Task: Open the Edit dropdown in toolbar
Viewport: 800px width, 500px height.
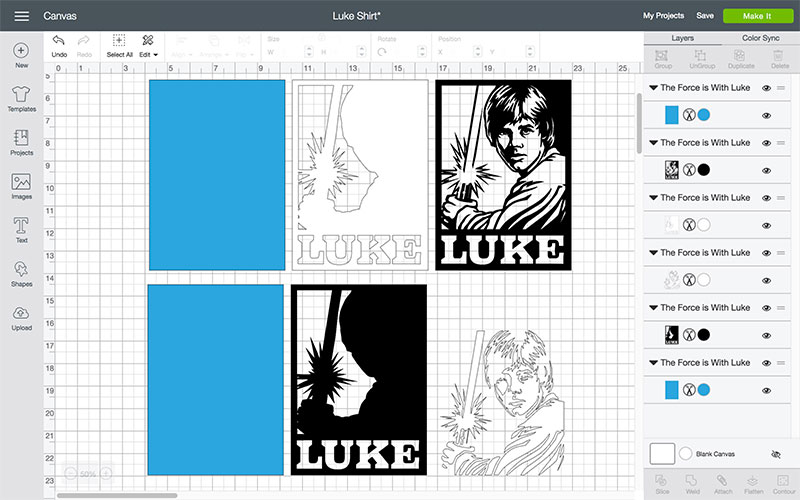Action: (x=148, y=46)
